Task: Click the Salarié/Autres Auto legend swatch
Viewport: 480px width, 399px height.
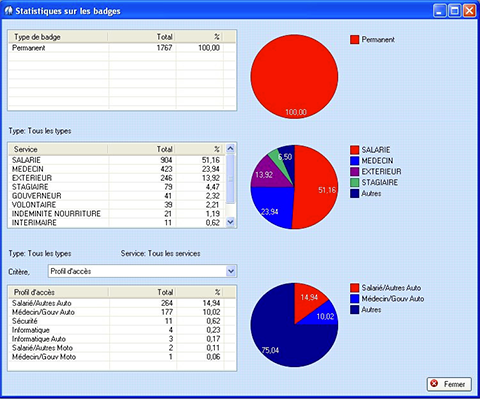Action: click(354, 288)
